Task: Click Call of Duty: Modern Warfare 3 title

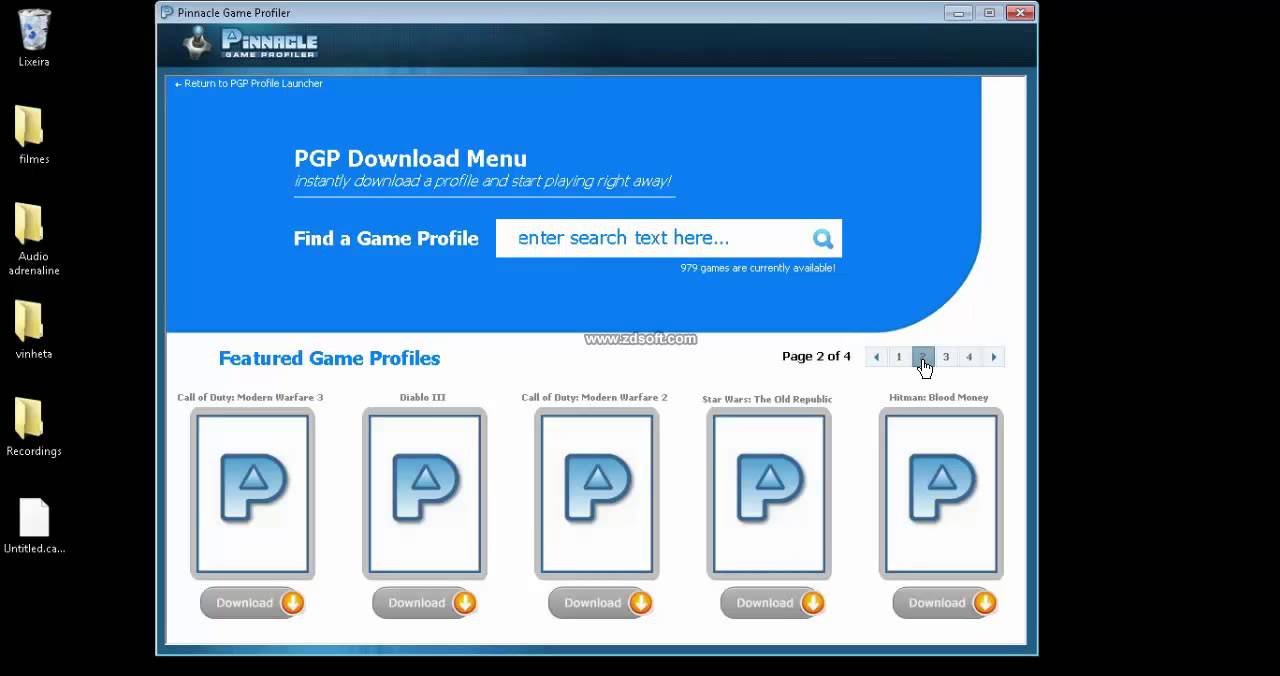Action: pos(250,397)
